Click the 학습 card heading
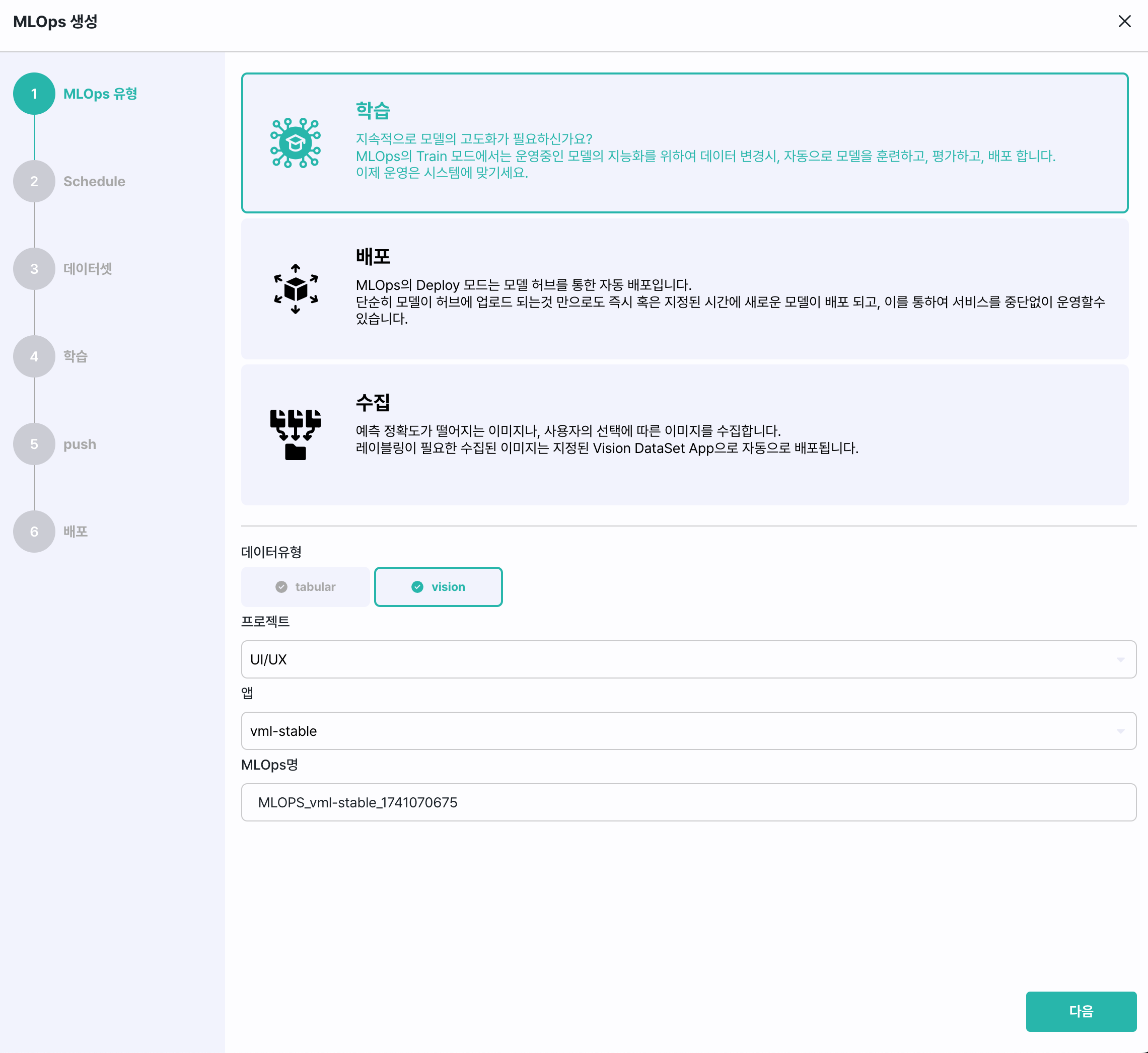The width and height of the screenshot is (1148, 1053). click(373, 110)
